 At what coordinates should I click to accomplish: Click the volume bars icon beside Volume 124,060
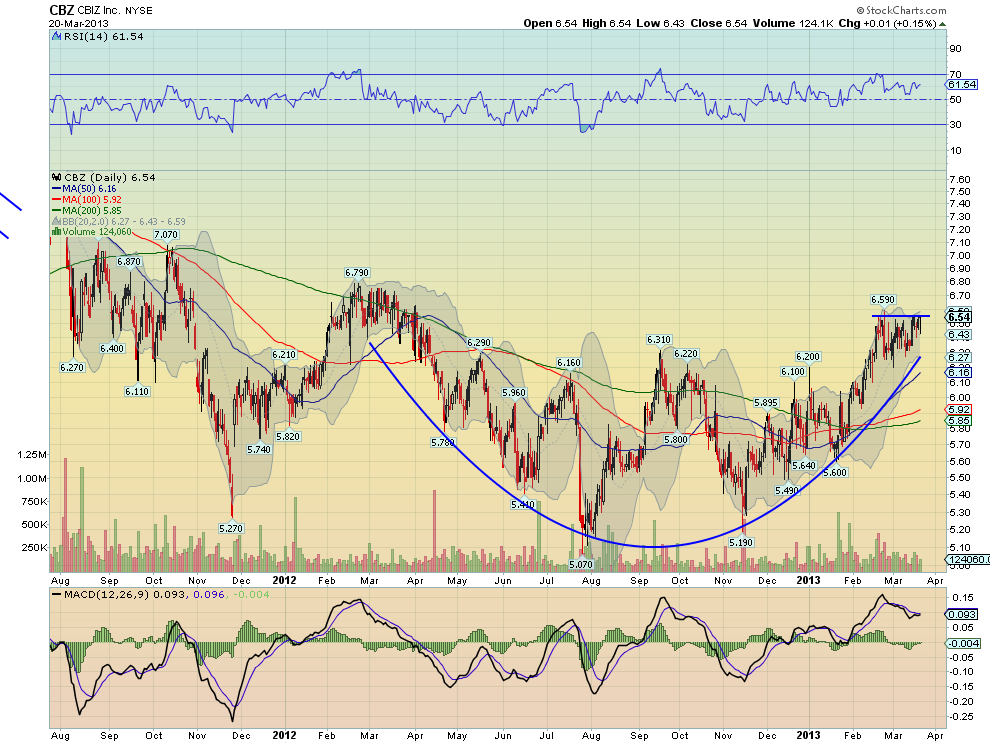pos(56,232)
